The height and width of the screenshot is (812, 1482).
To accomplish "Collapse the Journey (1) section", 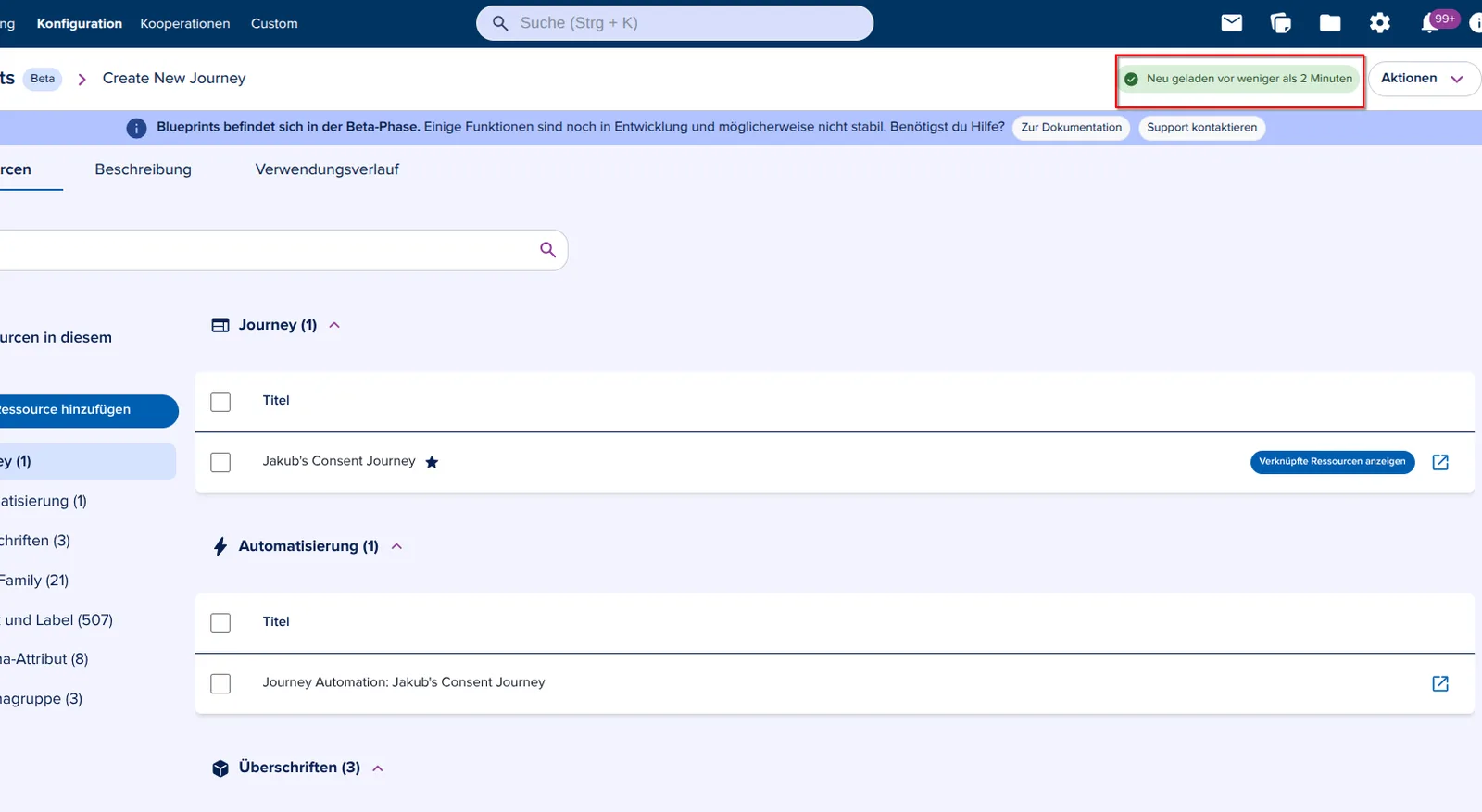I will pyautogui.click(x=334, y=325).
